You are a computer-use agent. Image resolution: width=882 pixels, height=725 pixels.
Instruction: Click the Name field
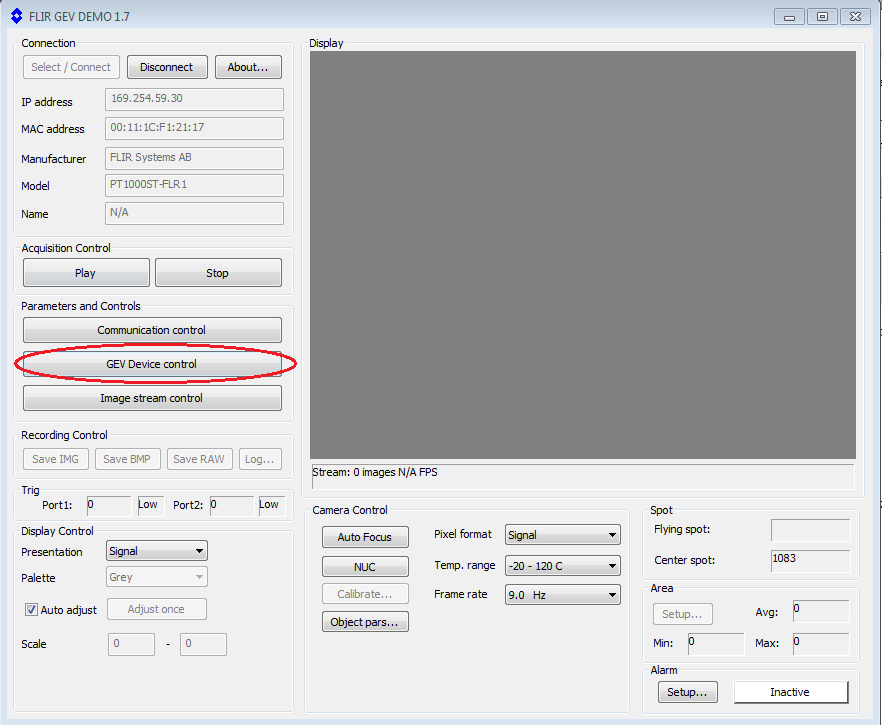195,213
